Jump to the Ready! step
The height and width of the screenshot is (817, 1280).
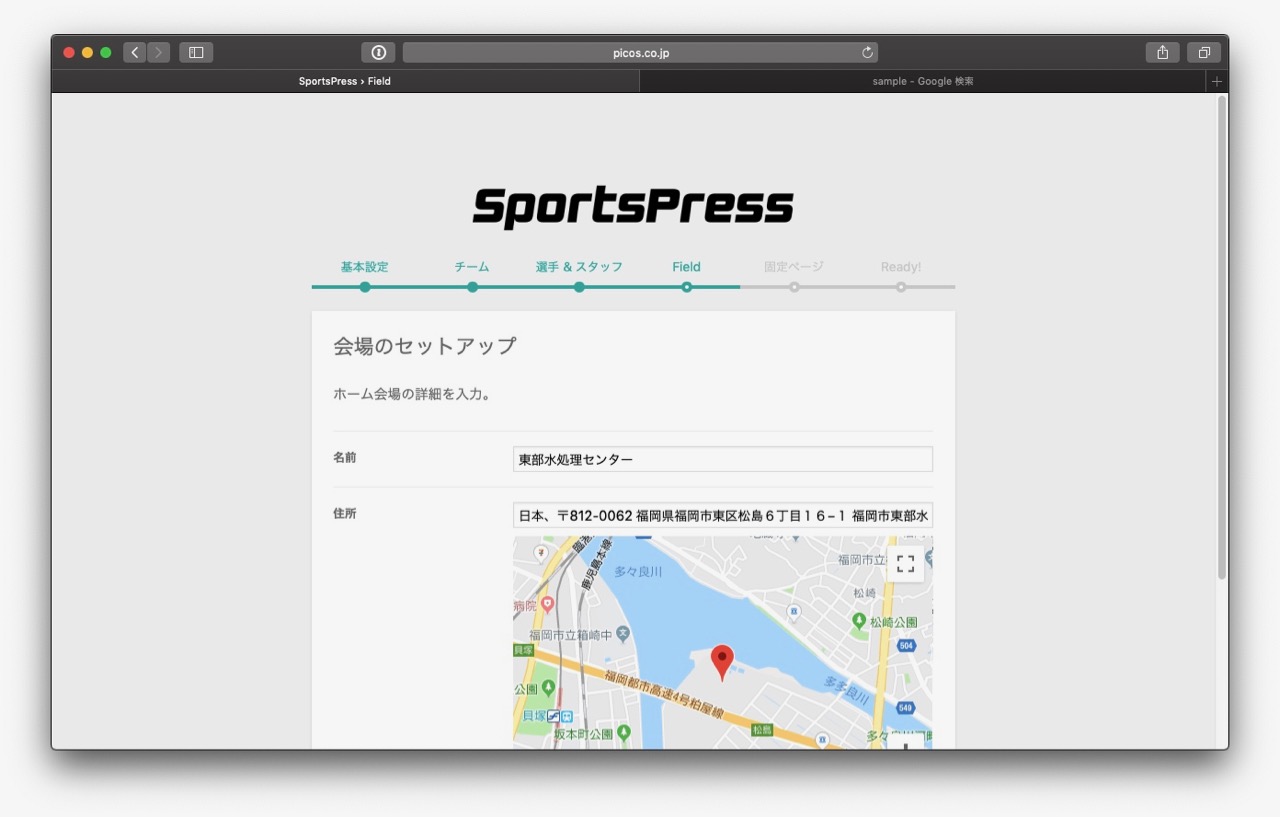pos(901,267)
